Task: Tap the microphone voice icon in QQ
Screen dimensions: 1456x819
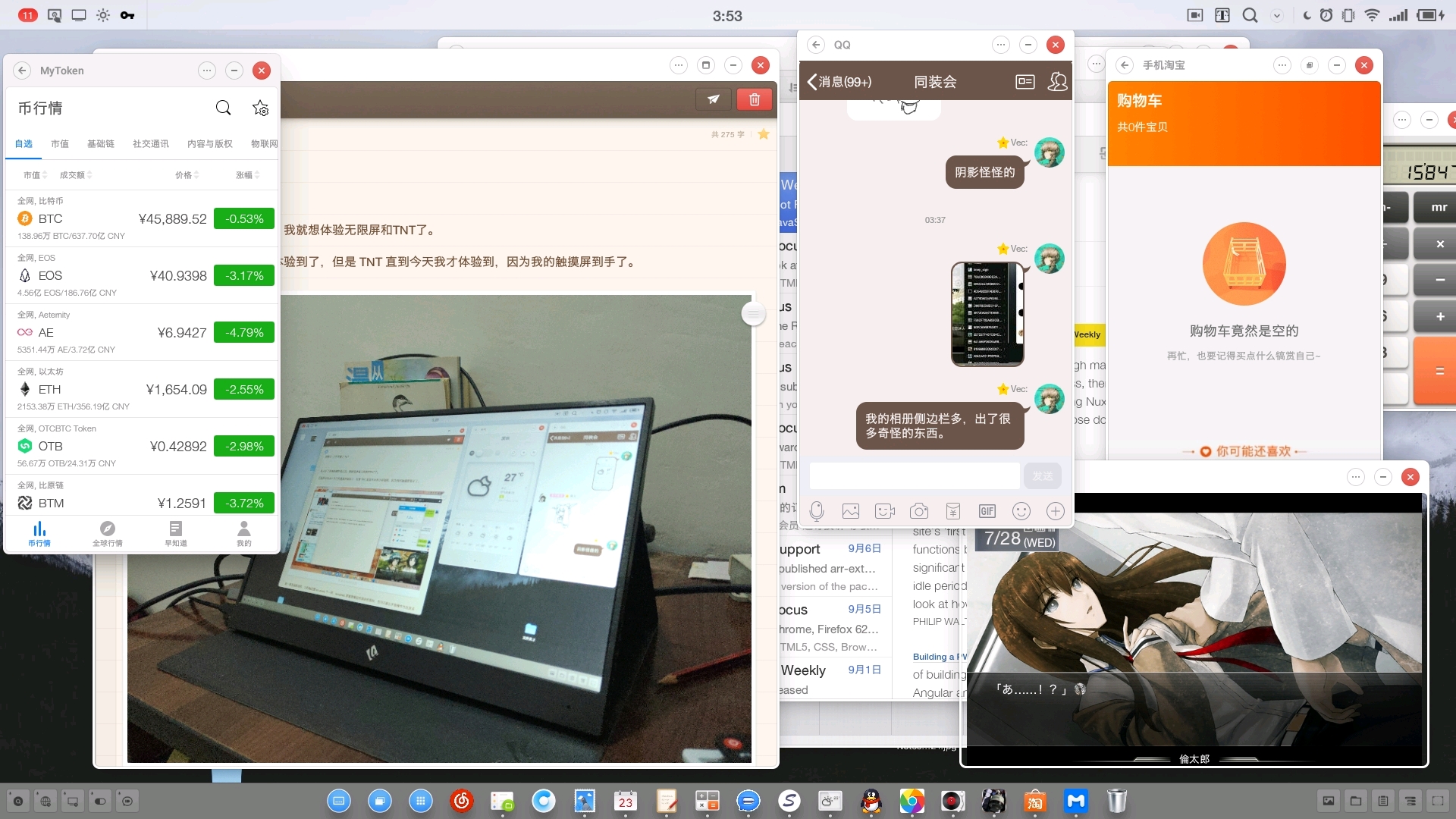Action: [x=817, y=511]
